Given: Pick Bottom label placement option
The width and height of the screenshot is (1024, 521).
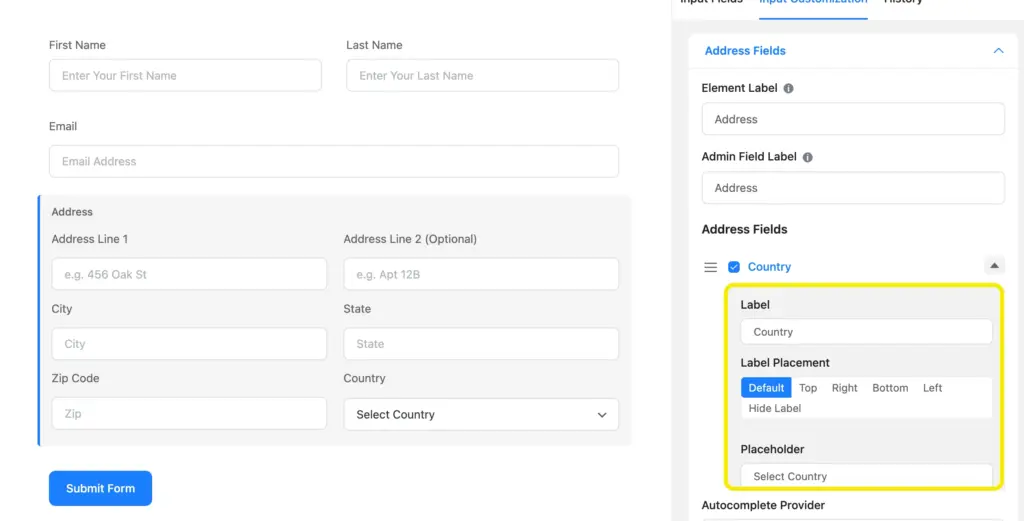Looking at the screenshot, I should [x=890, y=388].
